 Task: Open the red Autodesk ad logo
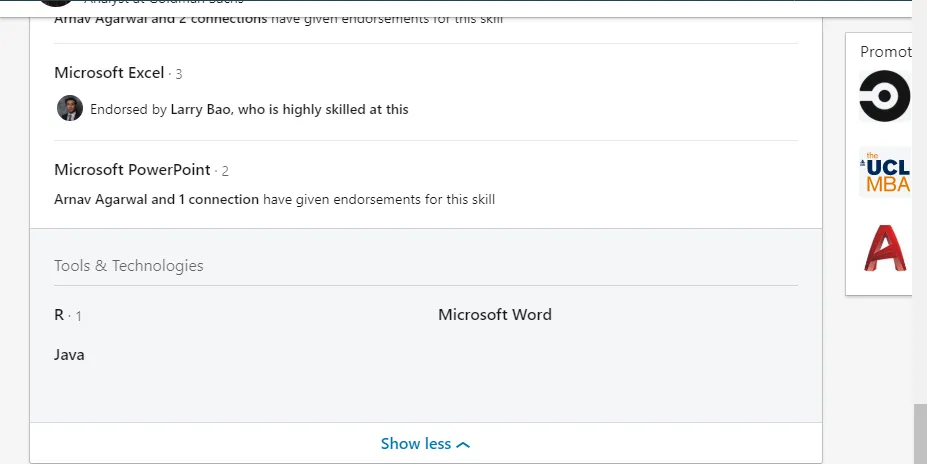[886, 248]
